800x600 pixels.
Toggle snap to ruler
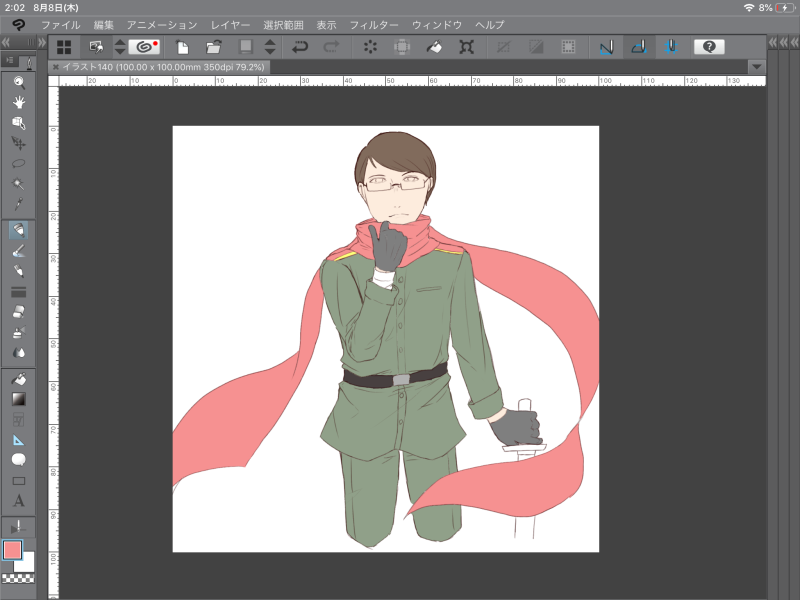point(605,46)
